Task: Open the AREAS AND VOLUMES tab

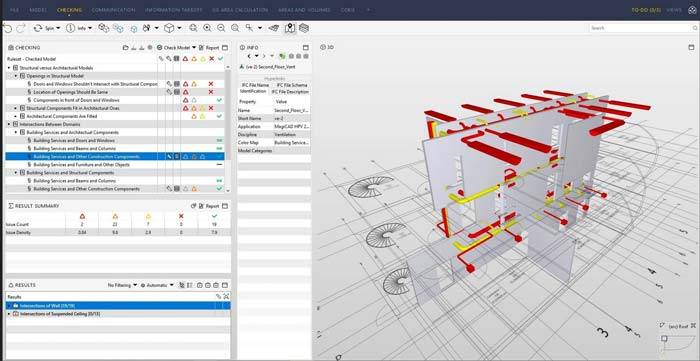Action: click(304, 10)
